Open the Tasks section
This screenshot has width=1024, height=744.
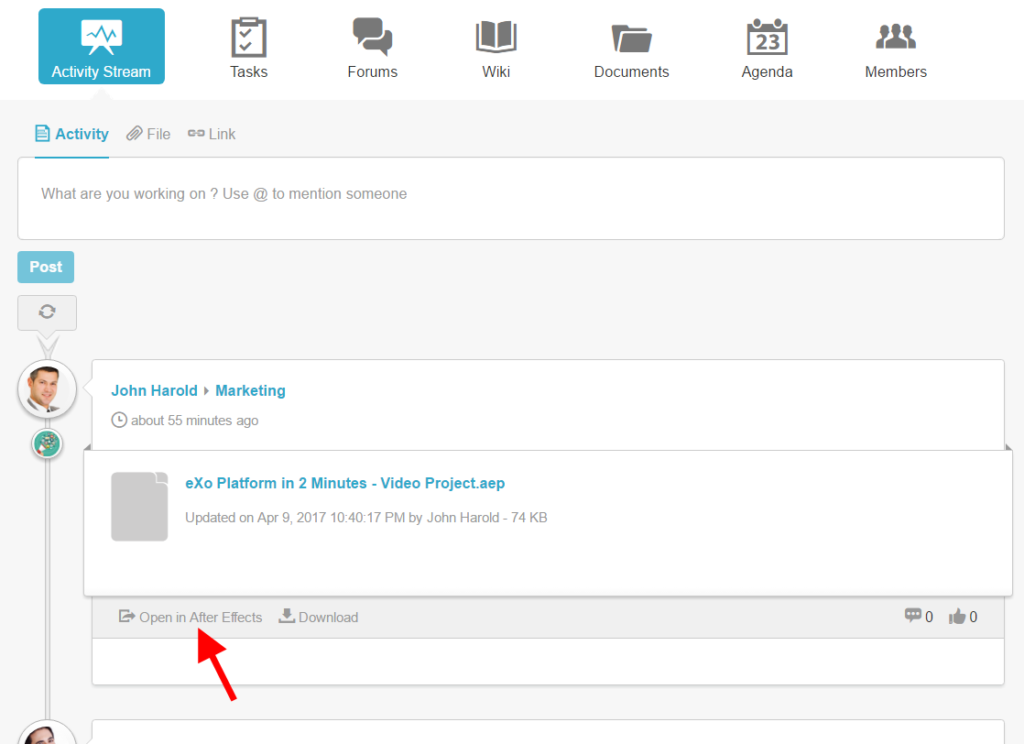point(249,49)
